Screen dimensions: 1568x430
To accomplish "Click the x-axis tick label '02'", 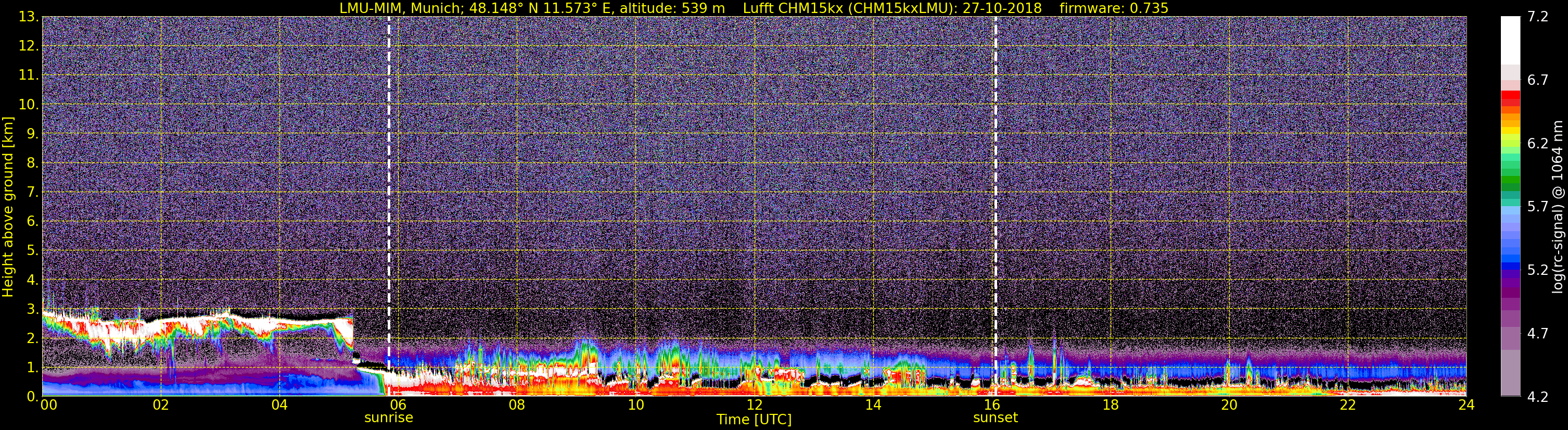I will tap(161, 405).
